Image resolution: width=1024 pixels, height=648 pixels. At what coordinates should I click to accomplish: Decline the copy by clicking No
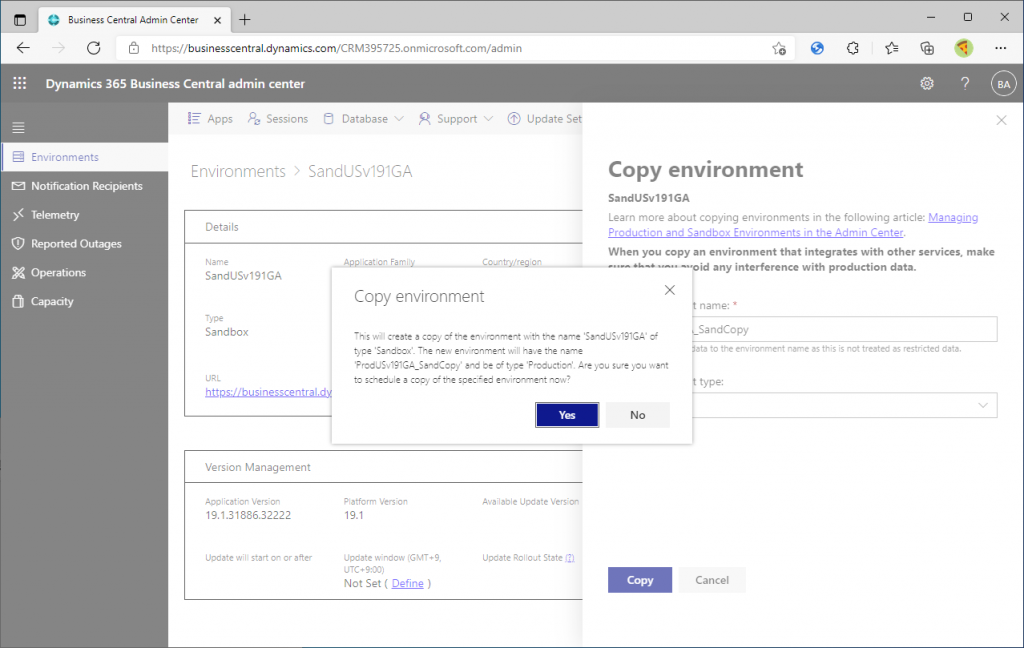pyautogui.click(x=637, y=415)
